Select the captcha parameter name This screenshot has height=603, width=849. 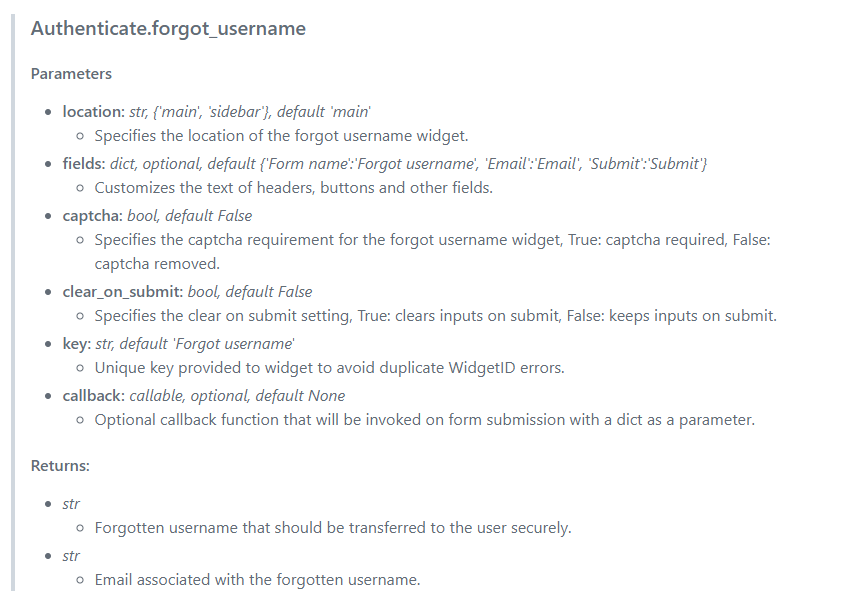[x=92, y=216]
